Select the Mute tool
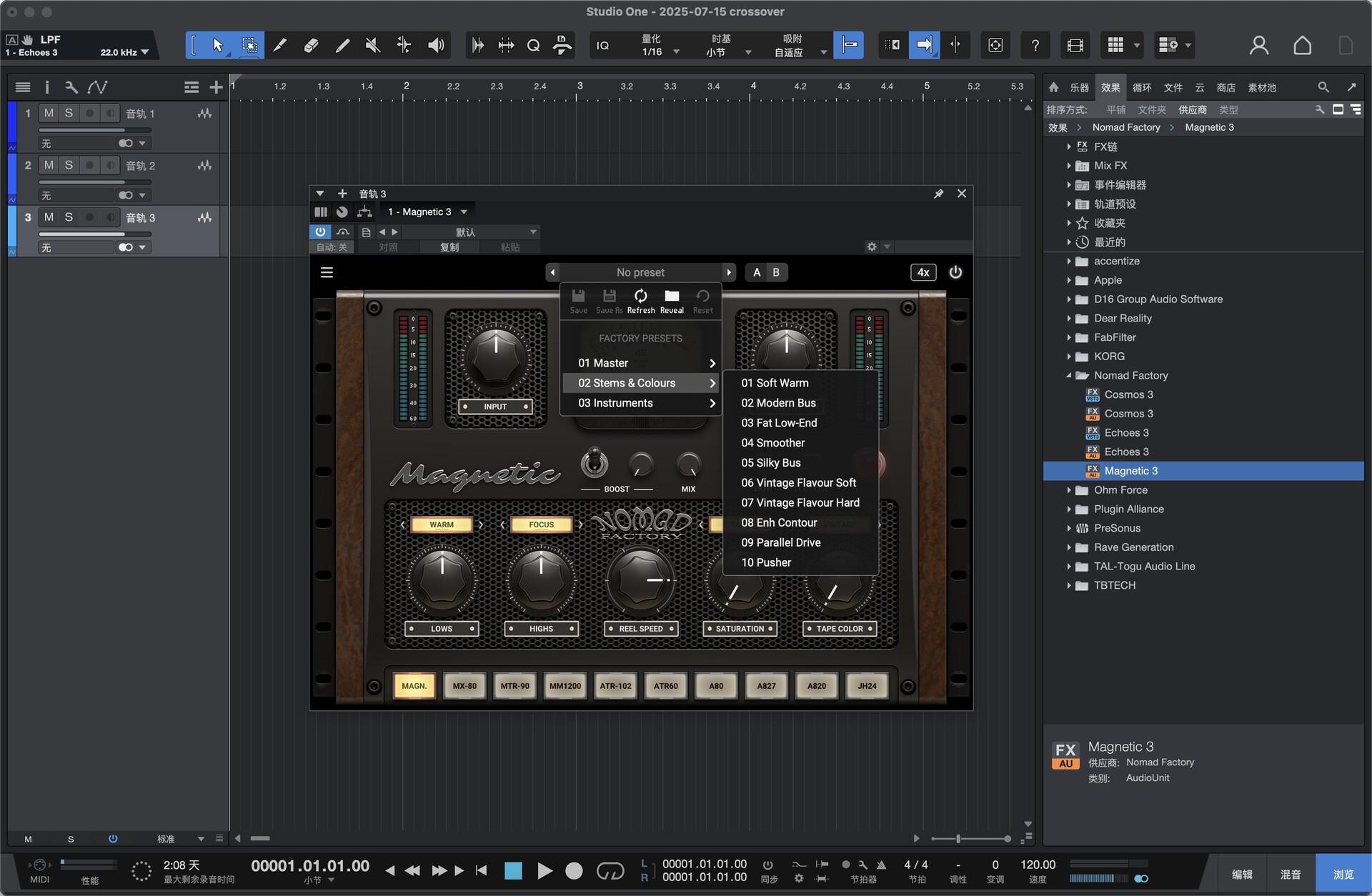The width and height of the screenshot is (1372, 896). tap(373, 46)
